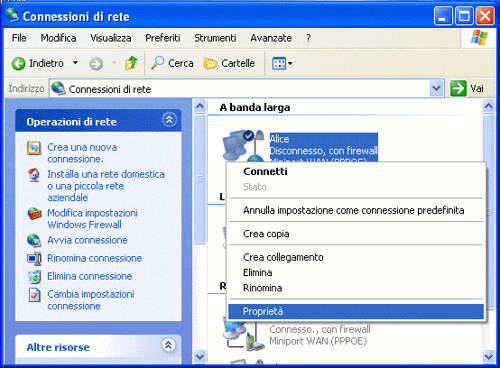This screenshot has height=368, width=500.
Task: Click the Windows flag logo
Action: click(479, 38)
